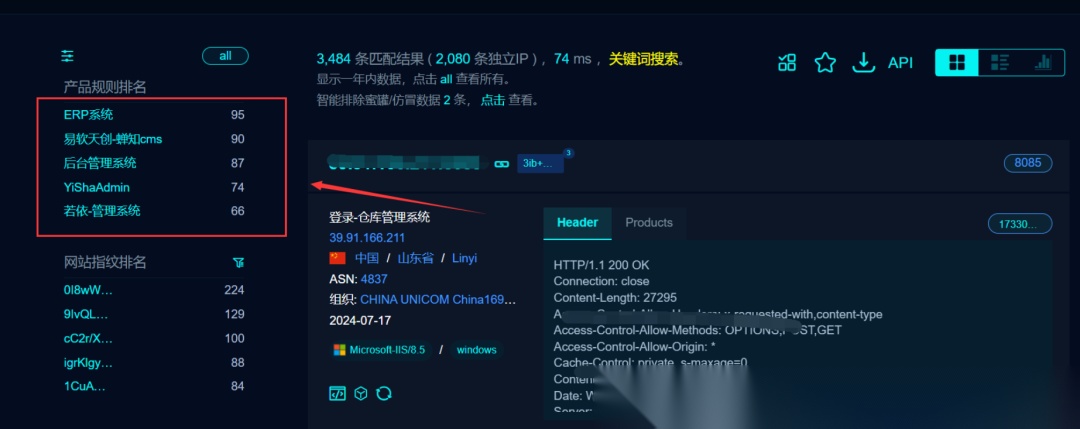This screenshot has width=1080, height=429.
Task: Click the windows tag
Action: 476,350
